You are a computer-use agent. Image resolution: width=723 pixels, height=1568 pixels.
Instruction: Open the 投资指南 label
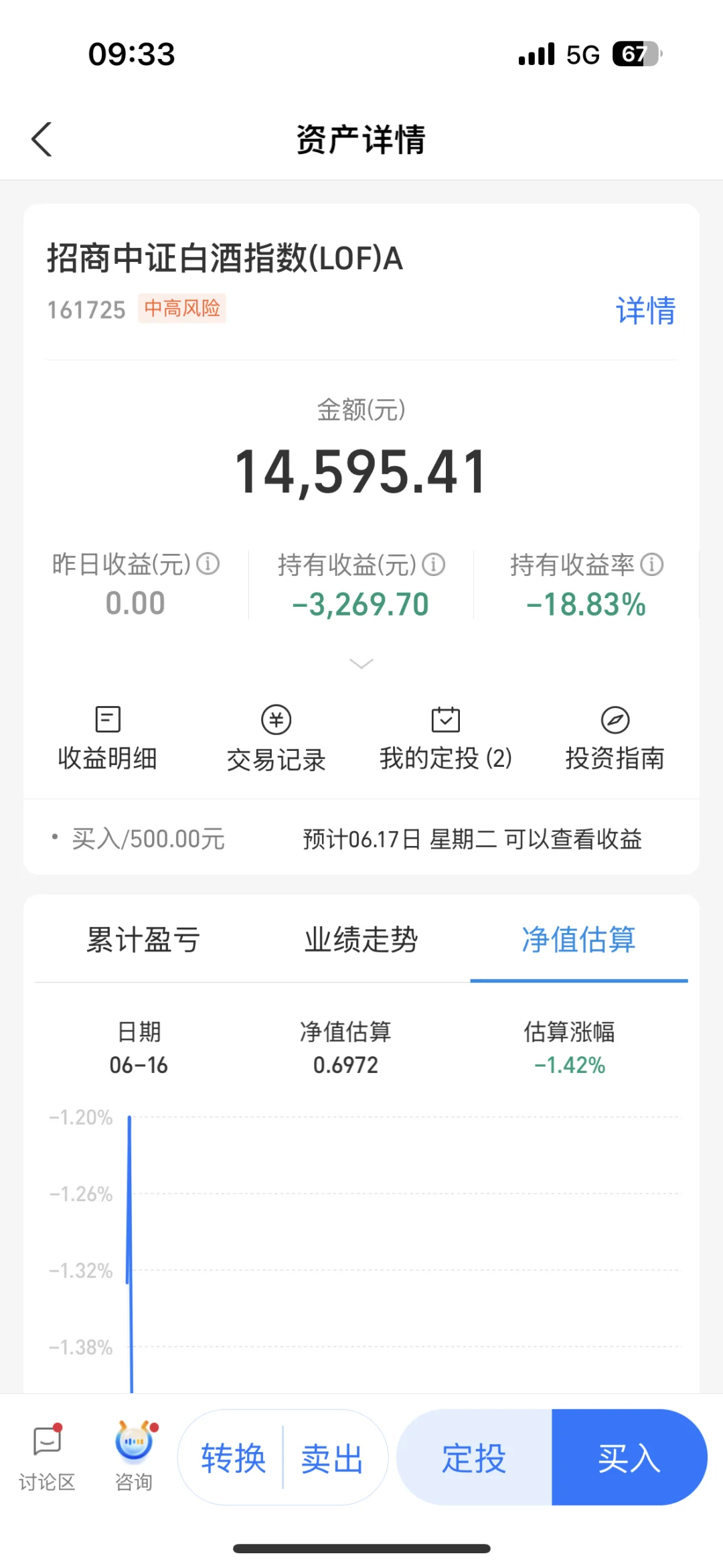tap(615, 759)
